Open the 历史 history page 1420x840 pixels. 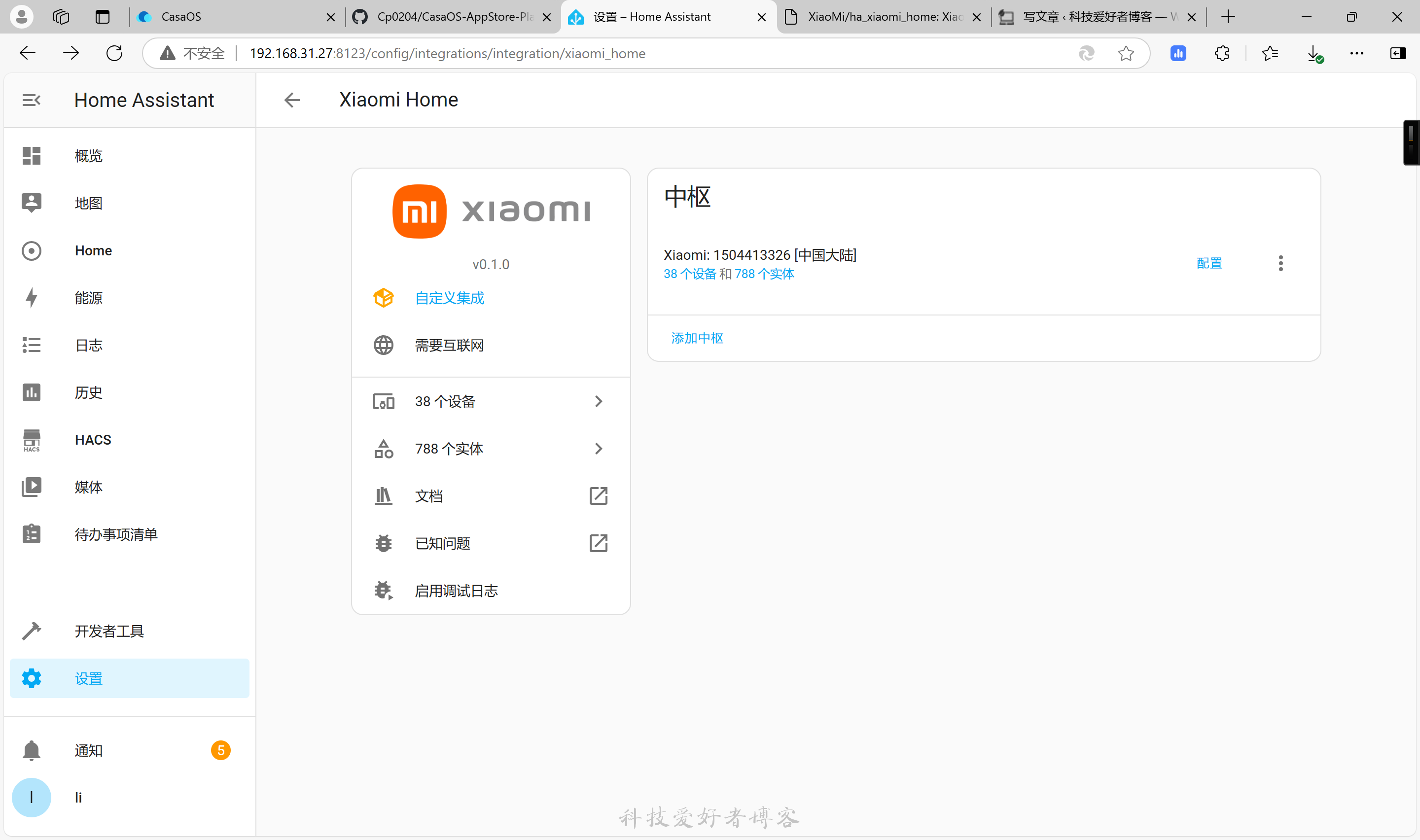130,392
